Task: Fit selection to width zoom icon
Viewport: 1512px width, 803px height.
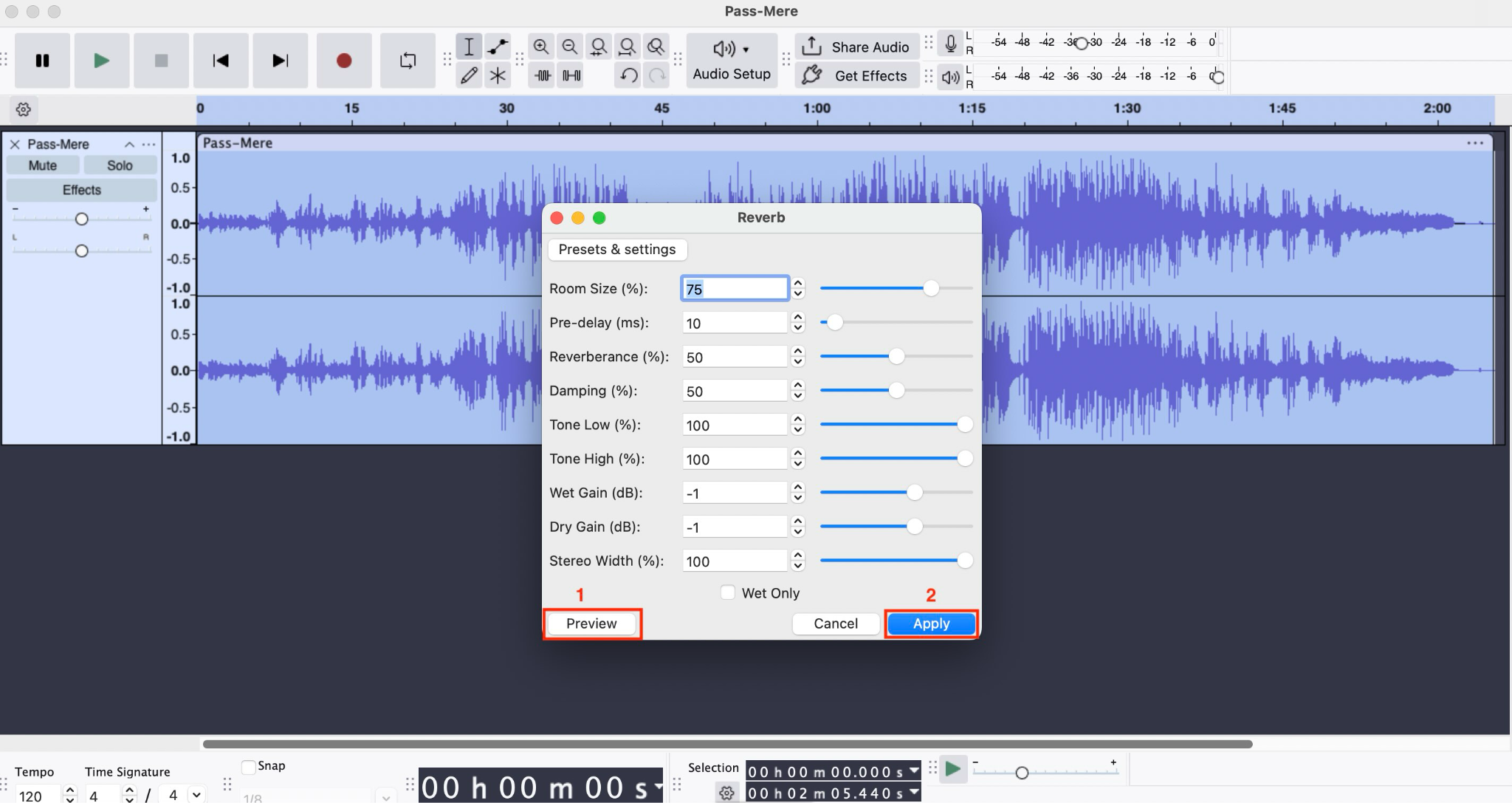Action: [x=599, y=47]
